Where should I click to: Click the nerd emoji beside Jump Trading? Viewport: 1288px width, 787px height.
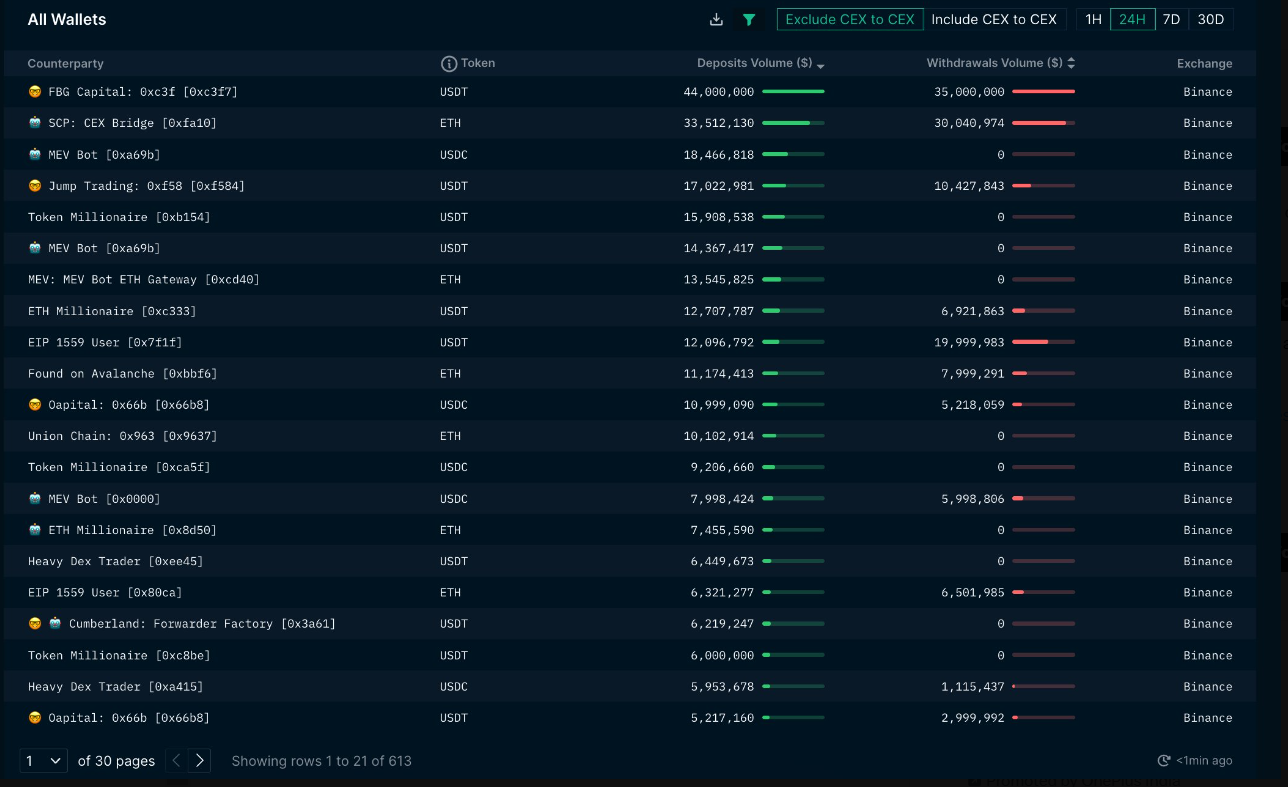click(35, 186)
